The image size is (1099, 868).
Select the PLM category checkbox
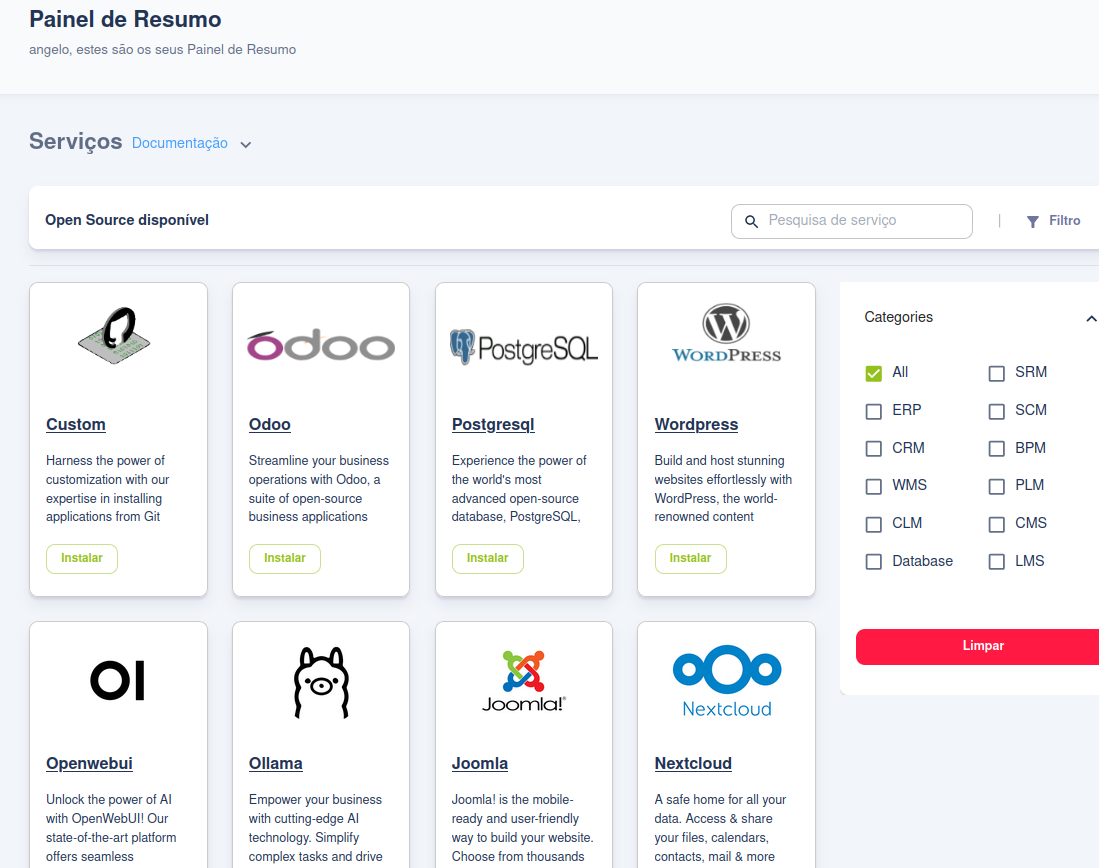[x=997, y=486]
